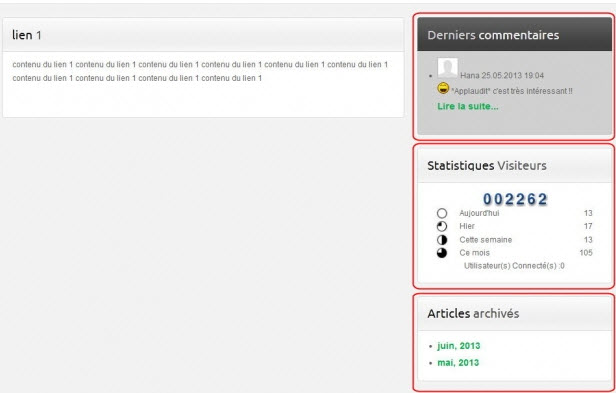This screenshot has width=616, height=393.
Task: Open the juin, 2013 archive link
Action: (458, 346)
